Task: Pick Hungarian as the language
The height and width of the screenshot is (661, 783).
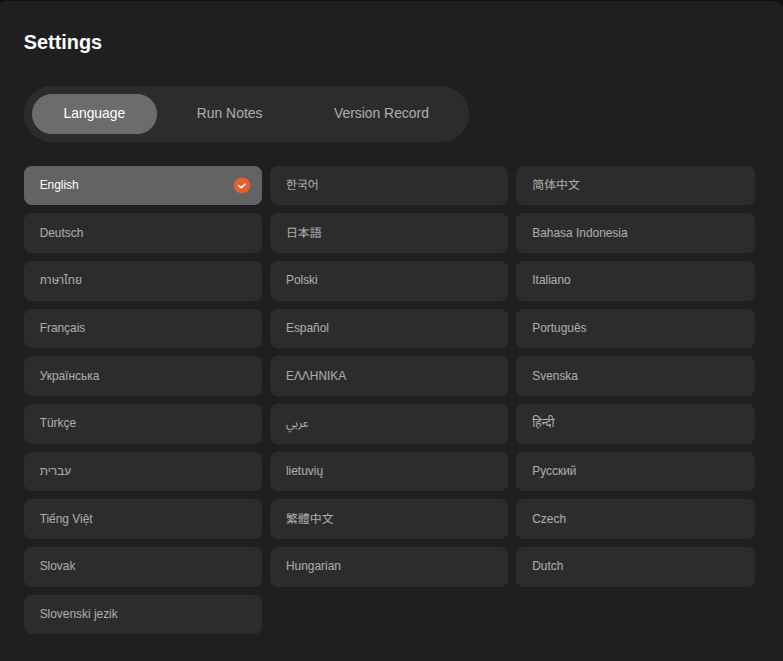Action: coord(388,566)
